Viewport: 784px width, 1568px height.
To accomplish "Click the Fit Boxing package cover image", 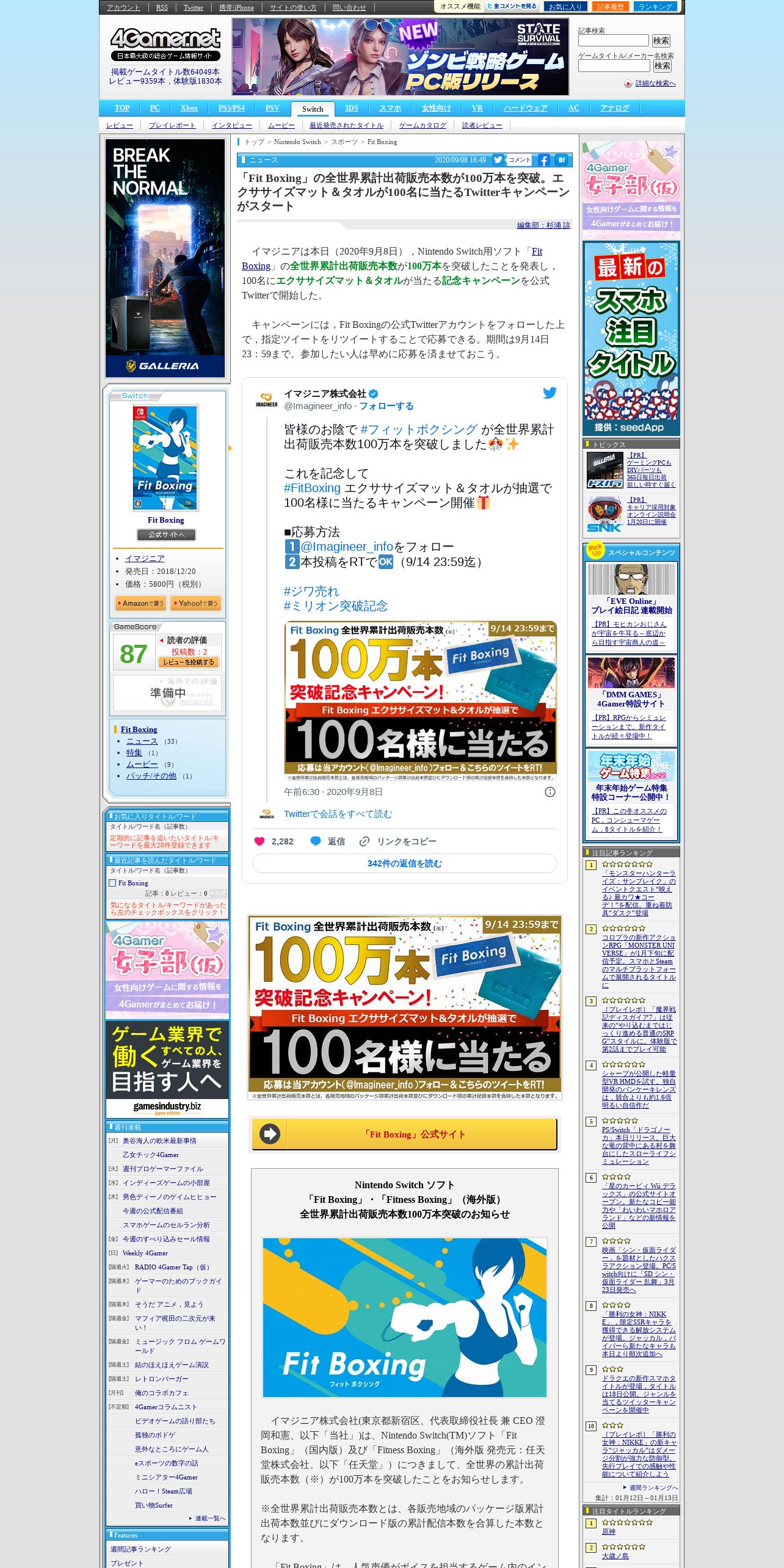I will 165,457.
